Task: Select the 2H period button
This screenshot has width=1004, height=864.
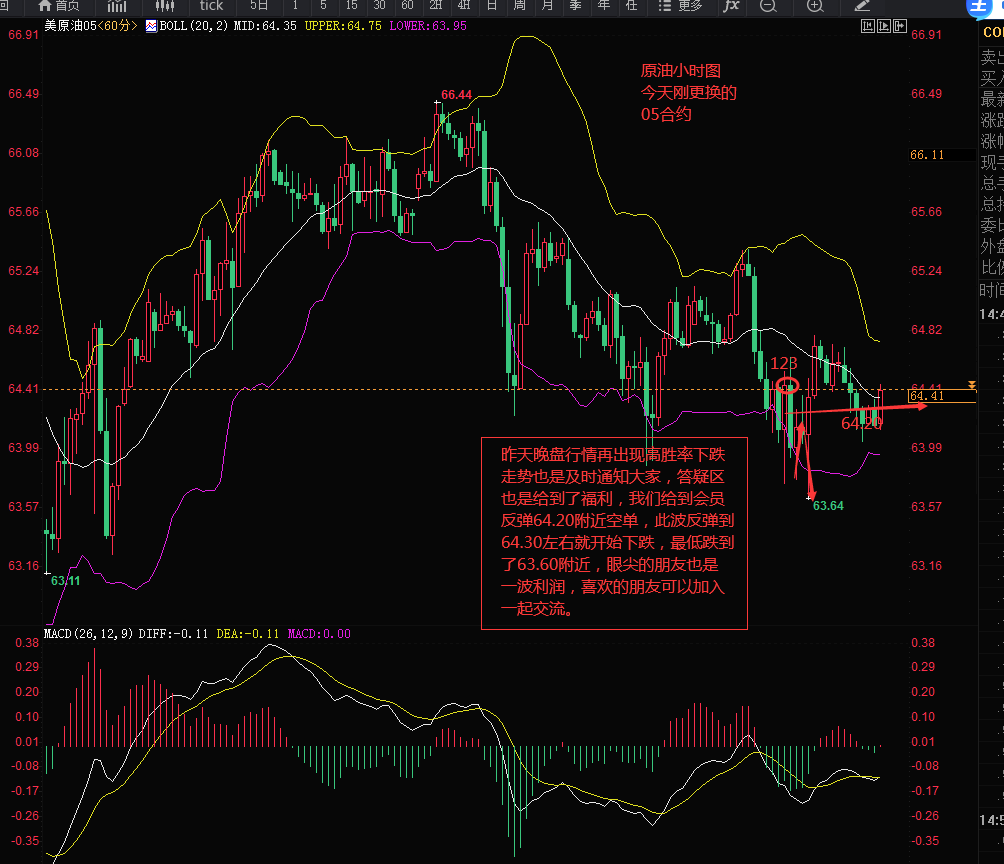Action: coord(436,6)
